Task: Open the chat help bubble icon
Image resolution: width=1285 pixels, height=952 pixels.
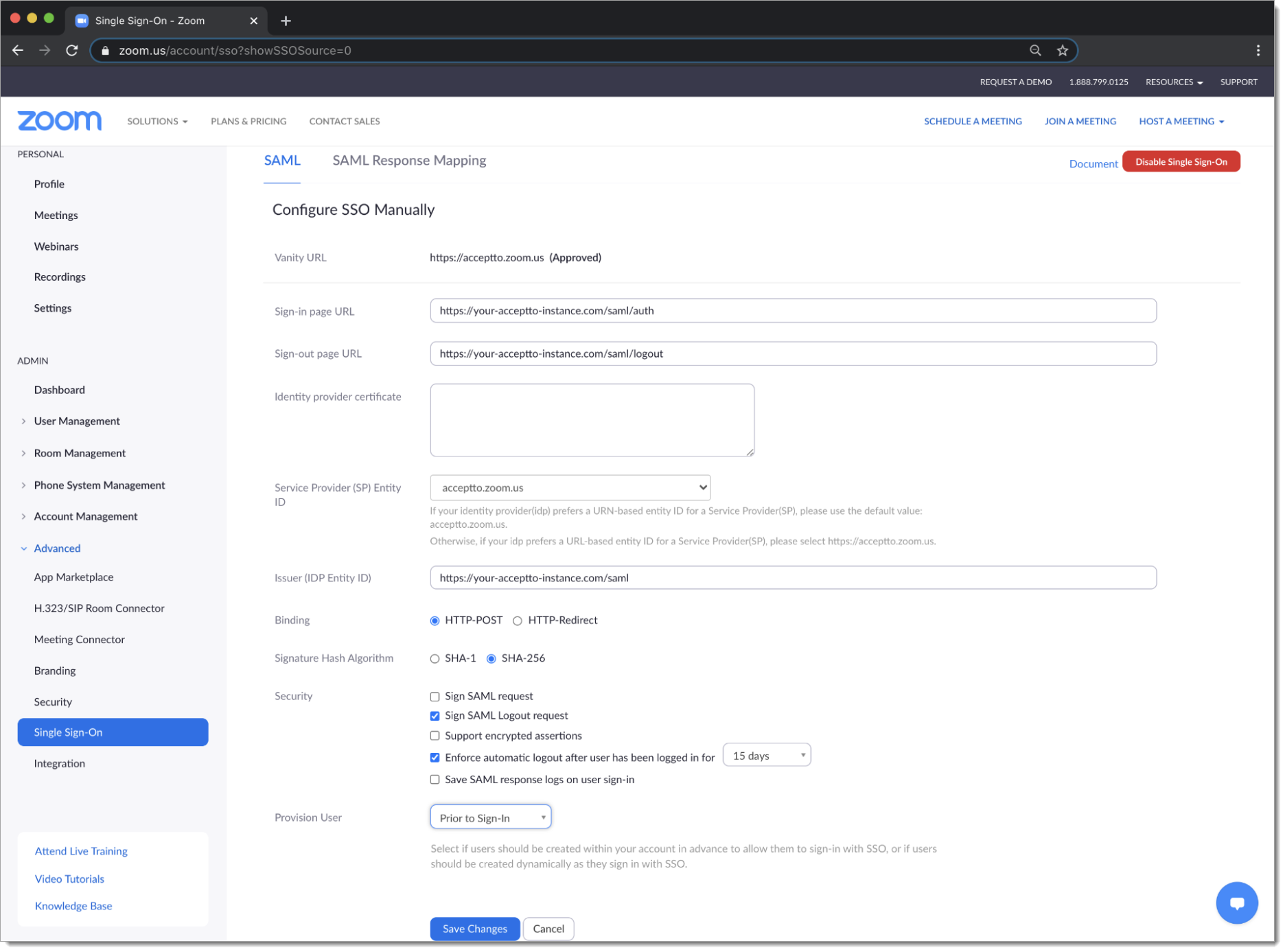Action: click(1237, 903)
